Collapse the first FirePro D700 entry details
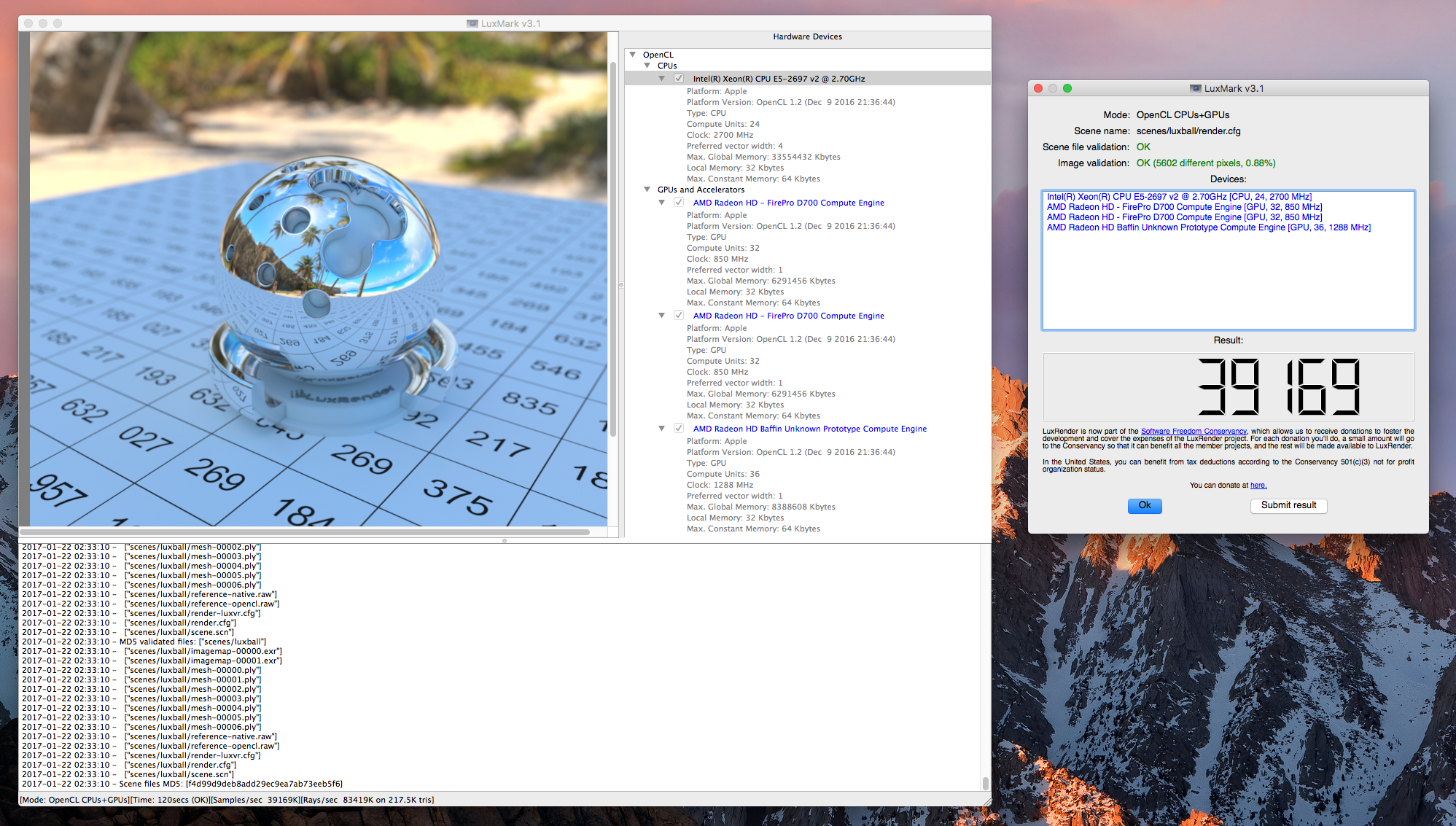Viewport: 1456px width, 826px height. click(661, 203)
